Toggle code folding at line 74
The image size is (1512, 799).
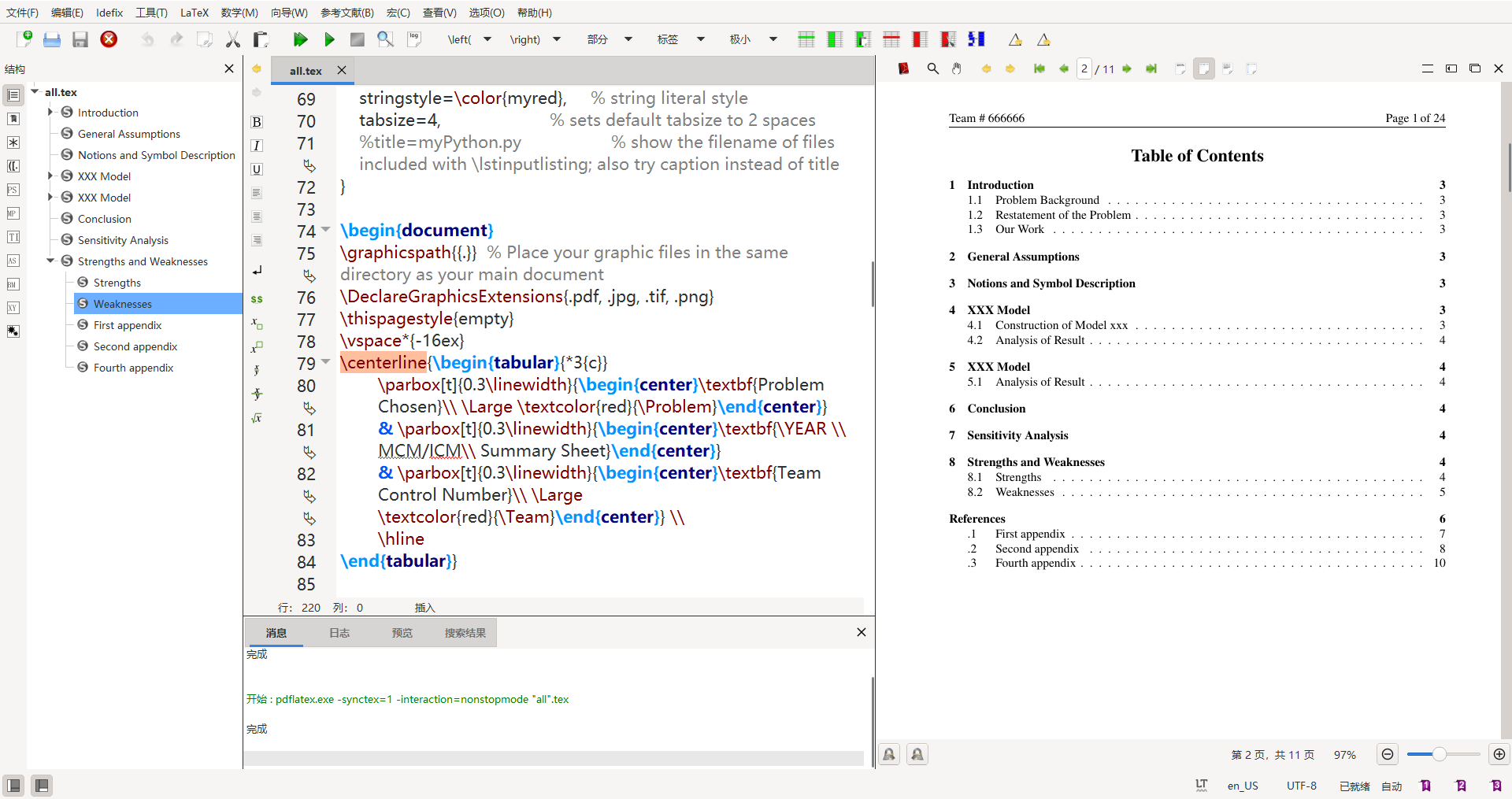(x=326, y=230)
